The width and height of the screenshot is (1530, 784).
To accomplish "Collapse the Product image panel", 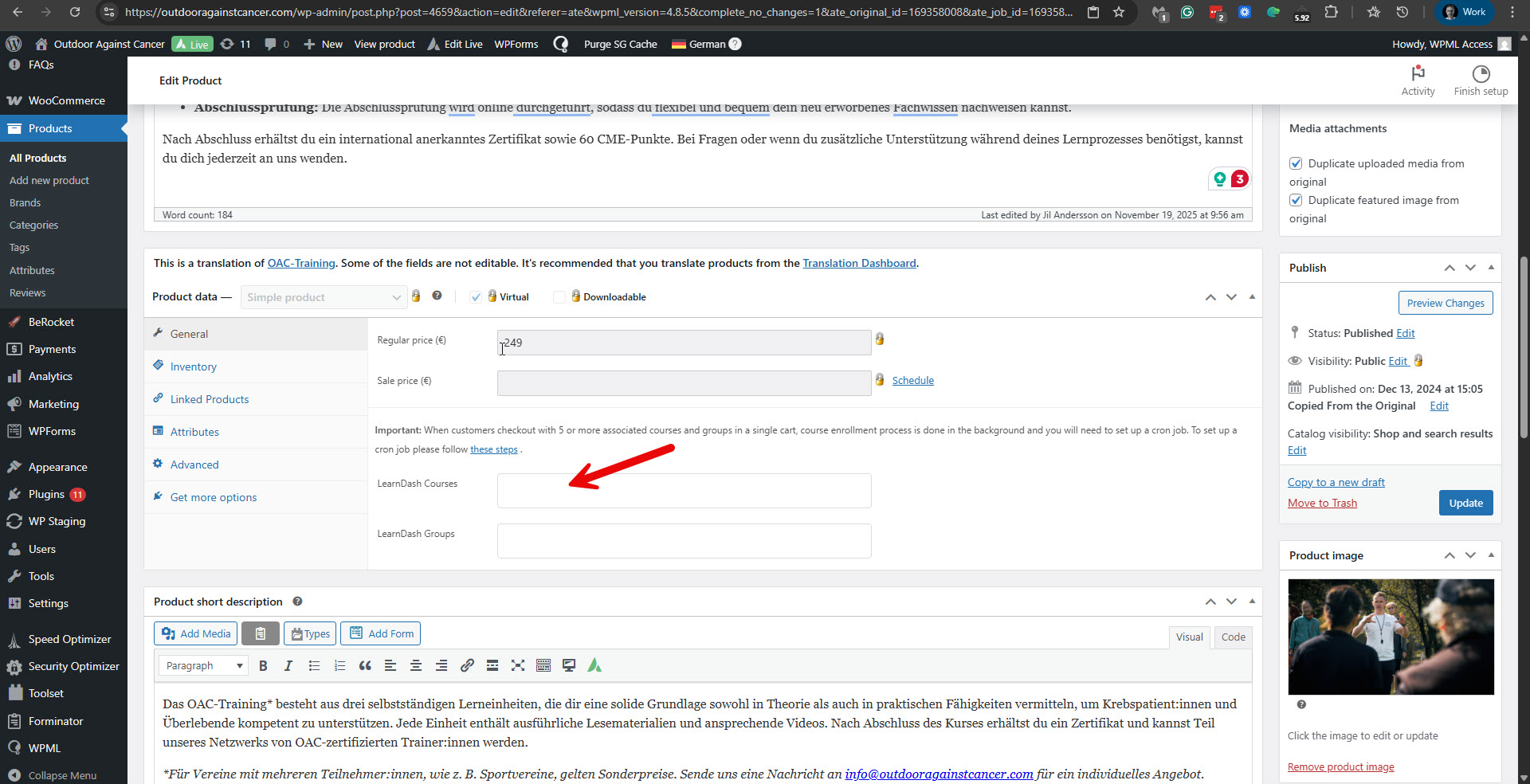I will 1491,555.
